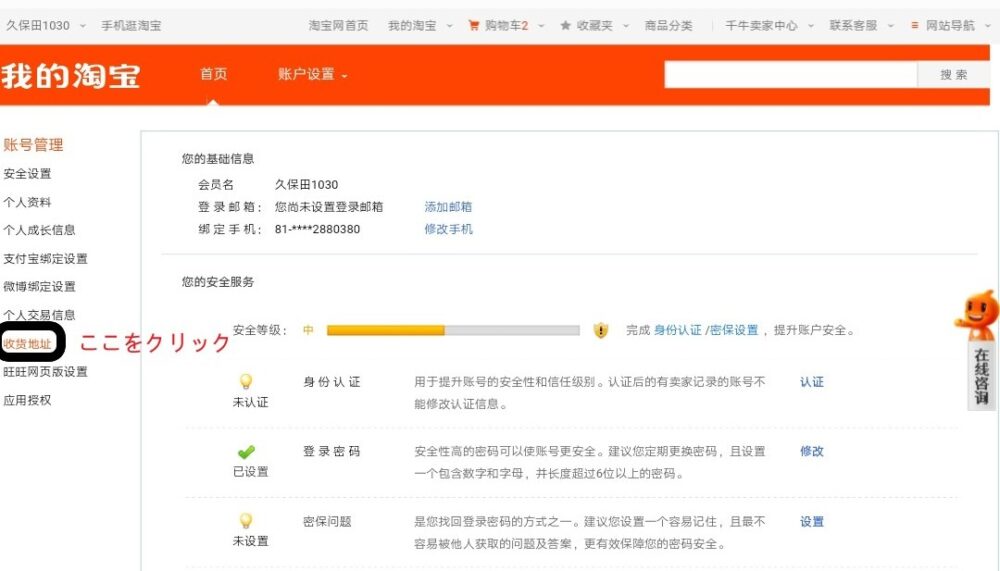Select the 首页 tab
1000x571 pixels.
(x=214, y=74)
